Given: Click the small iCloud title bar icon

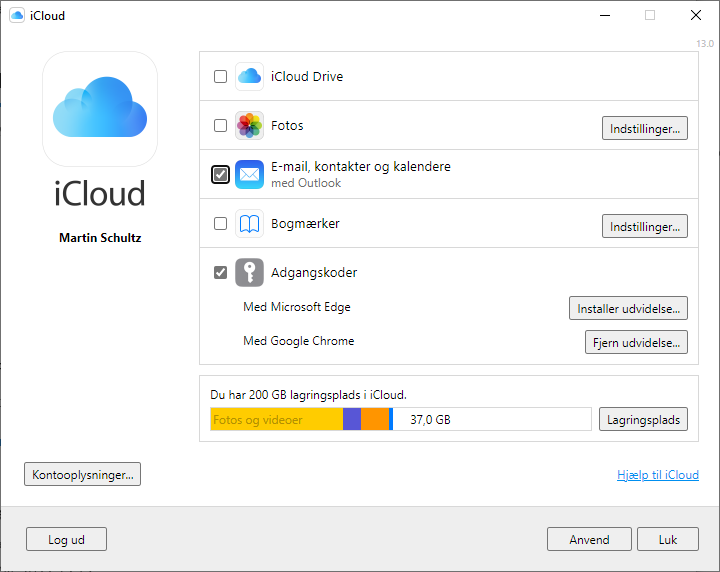Looking at the screenshot, I should (x=17, y=16).
